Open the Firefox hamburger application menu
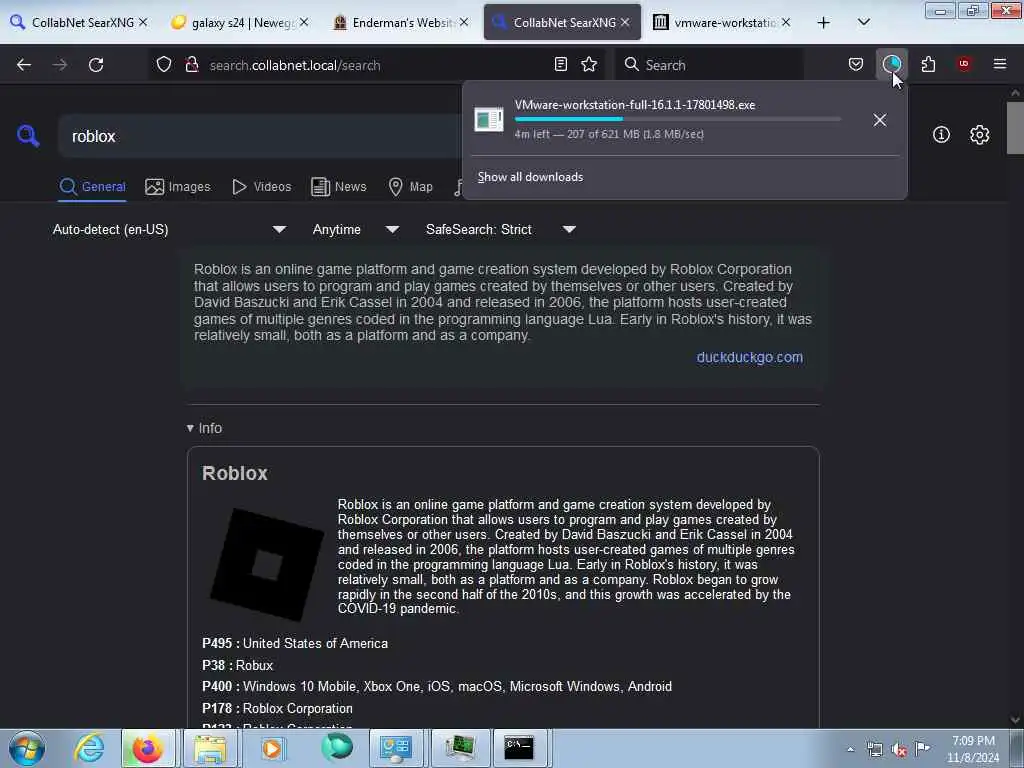The width and height of the screenshot is (1024, 768). (1000, 64)
